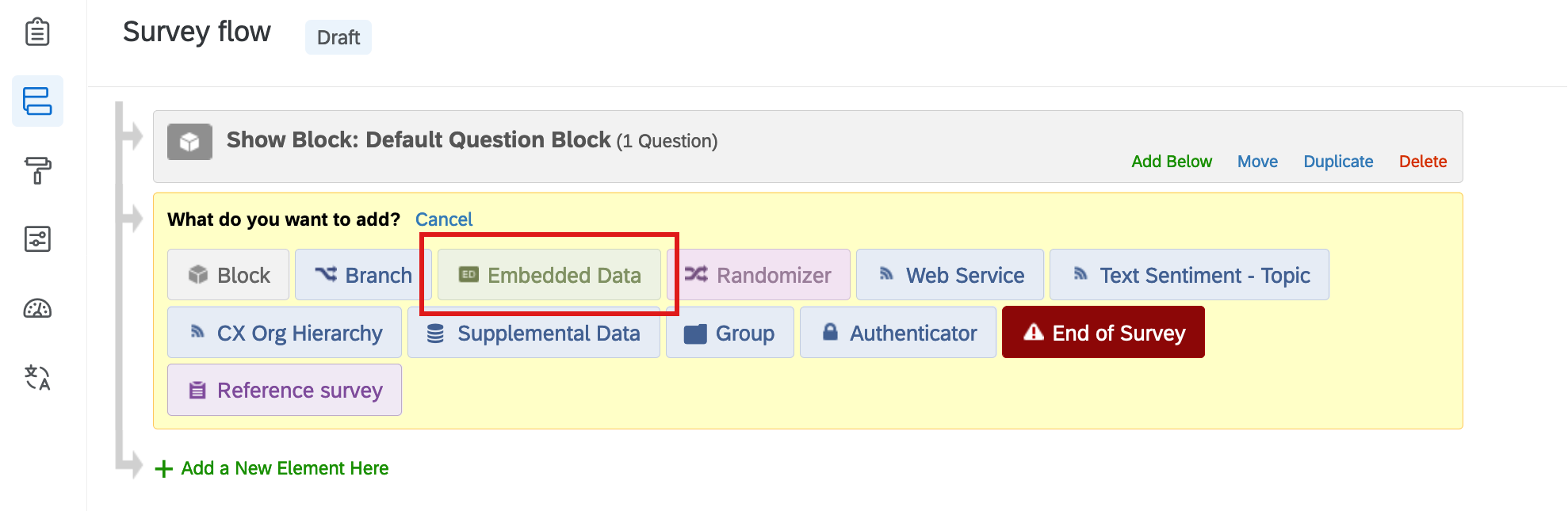Open Survey options from the sidebar

[x=37, y=238]
